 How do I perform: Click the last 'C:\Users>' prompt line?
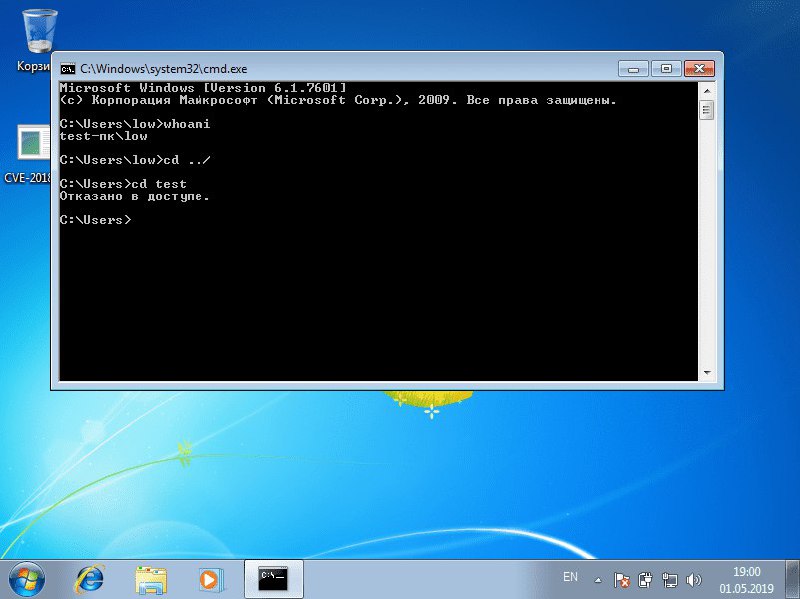[95, 220]
